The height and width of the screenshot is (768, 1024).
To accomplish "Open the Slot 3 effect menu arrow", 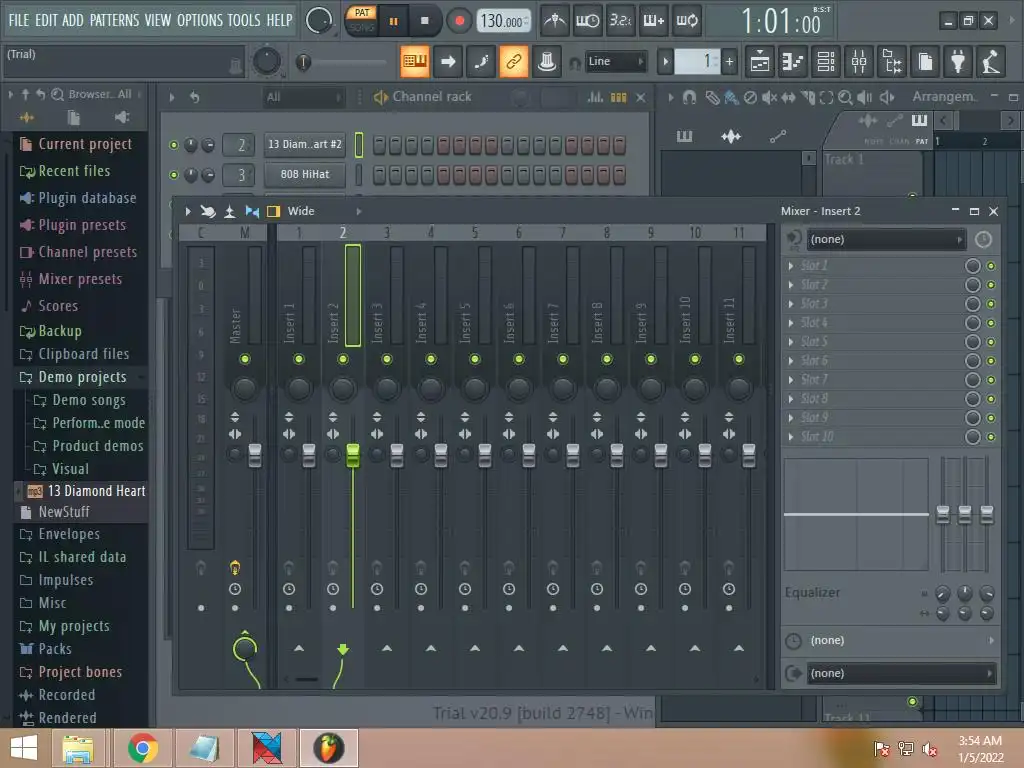I will pos(791,304).
